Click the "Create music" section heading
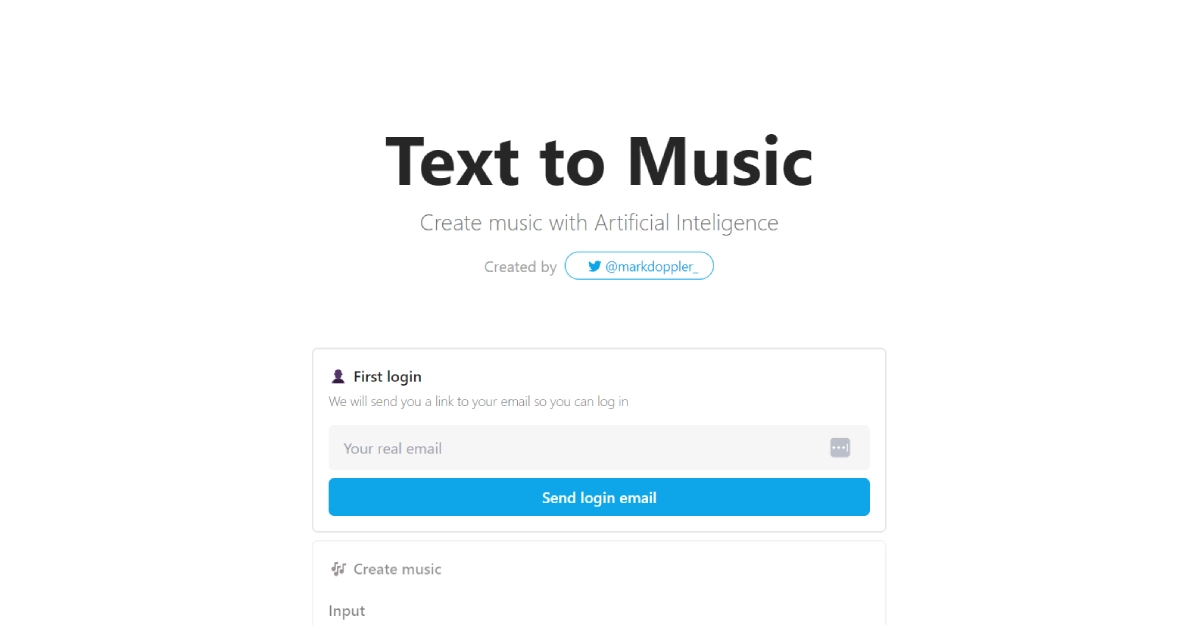The image size is (1200, 625). coord(397,569)
